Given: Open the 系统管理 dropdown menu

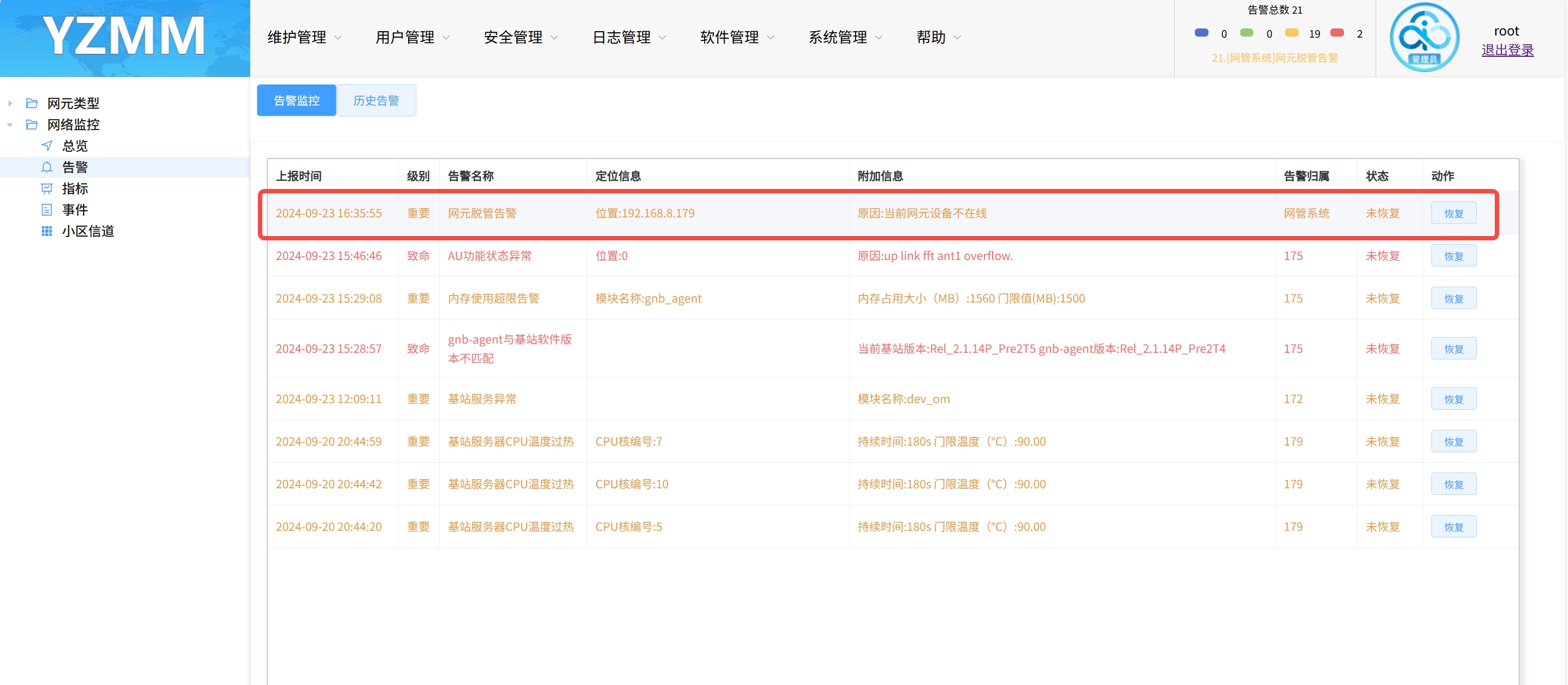Looking at the screenshot, I should (x=846, y=37).
